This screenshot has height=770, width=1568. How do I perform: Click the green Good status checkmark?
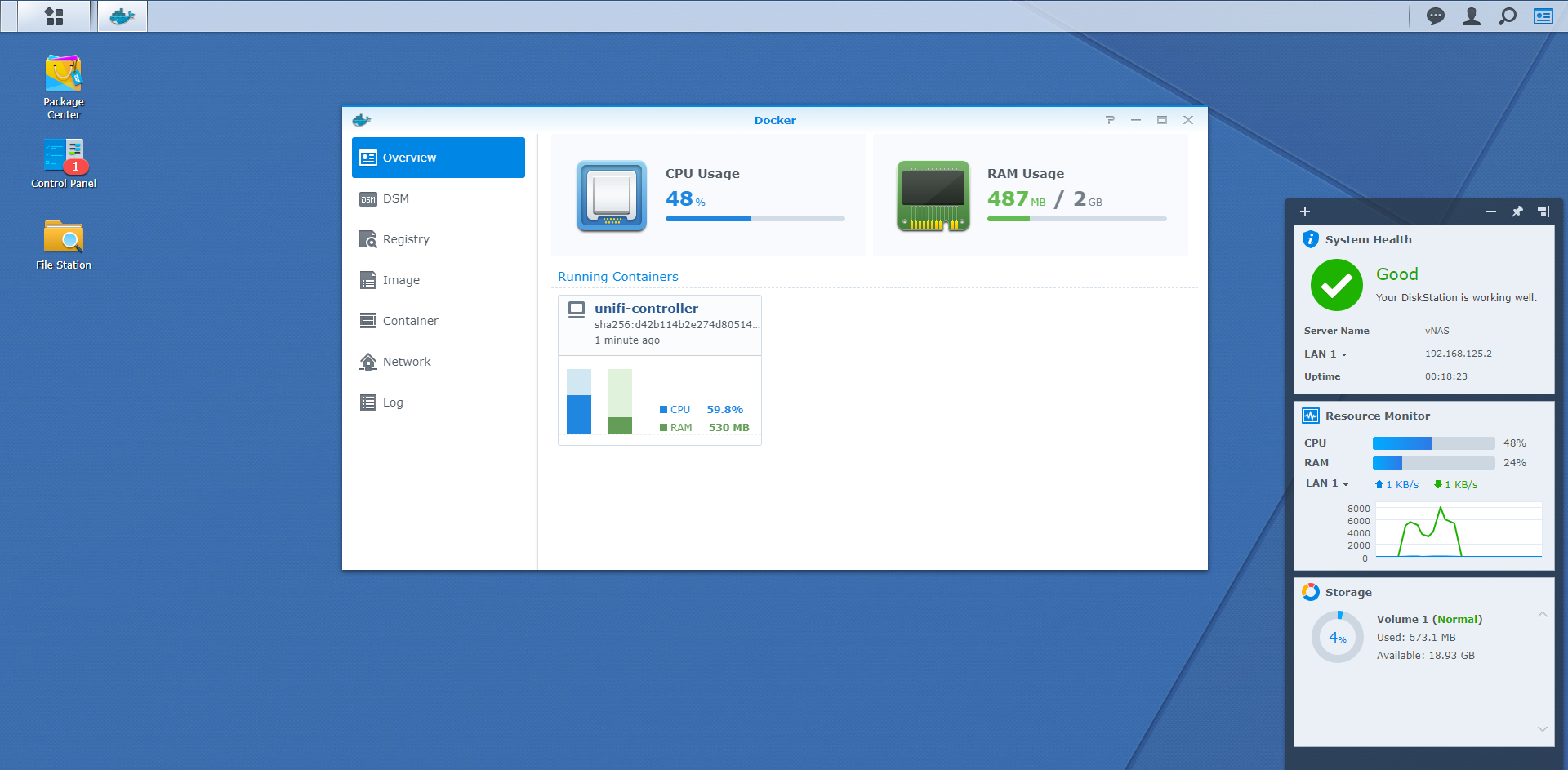coord(1337,285)
